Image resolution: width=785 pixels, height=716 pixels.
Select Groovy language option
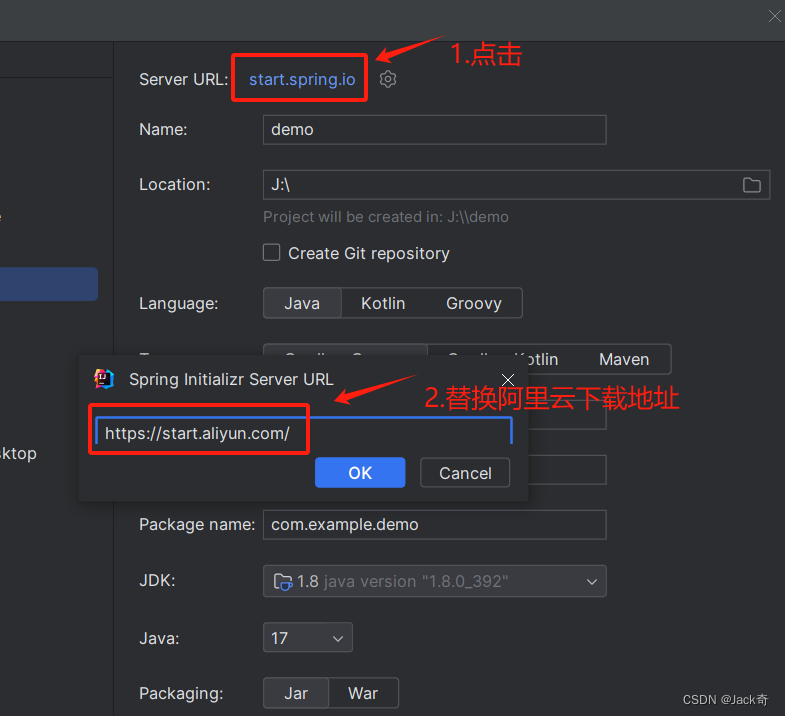pos(474,303)
